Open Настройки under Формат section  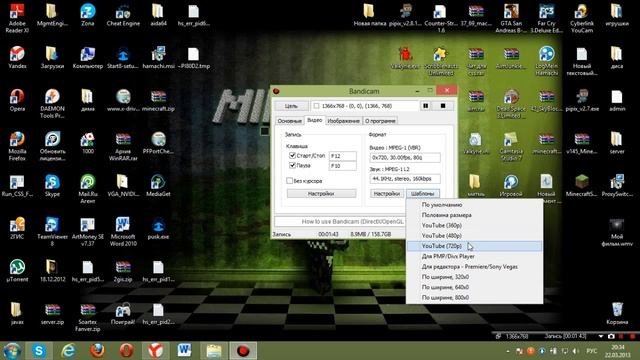387,193
